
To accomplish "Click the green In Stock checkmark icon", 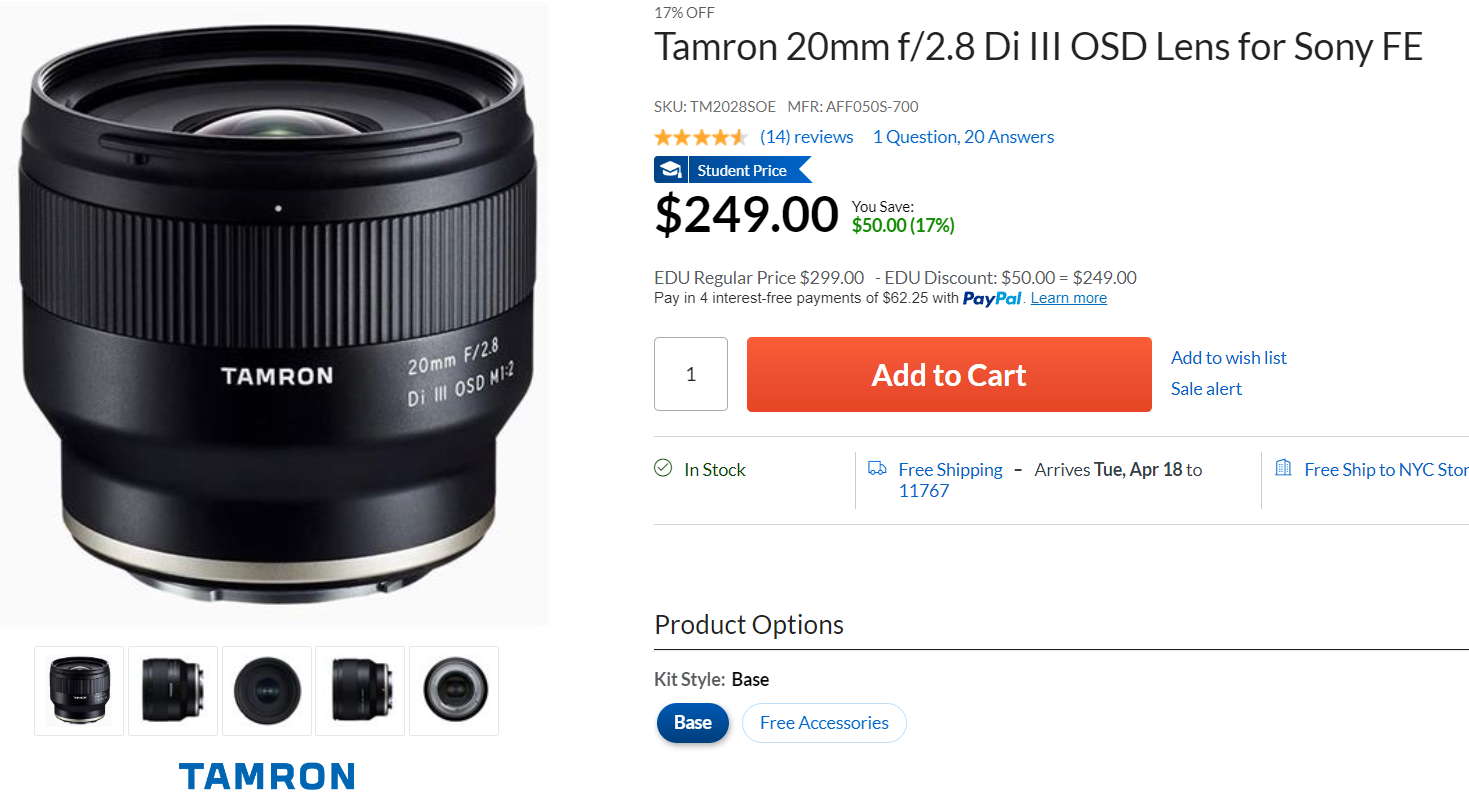I will coord(663,468).
